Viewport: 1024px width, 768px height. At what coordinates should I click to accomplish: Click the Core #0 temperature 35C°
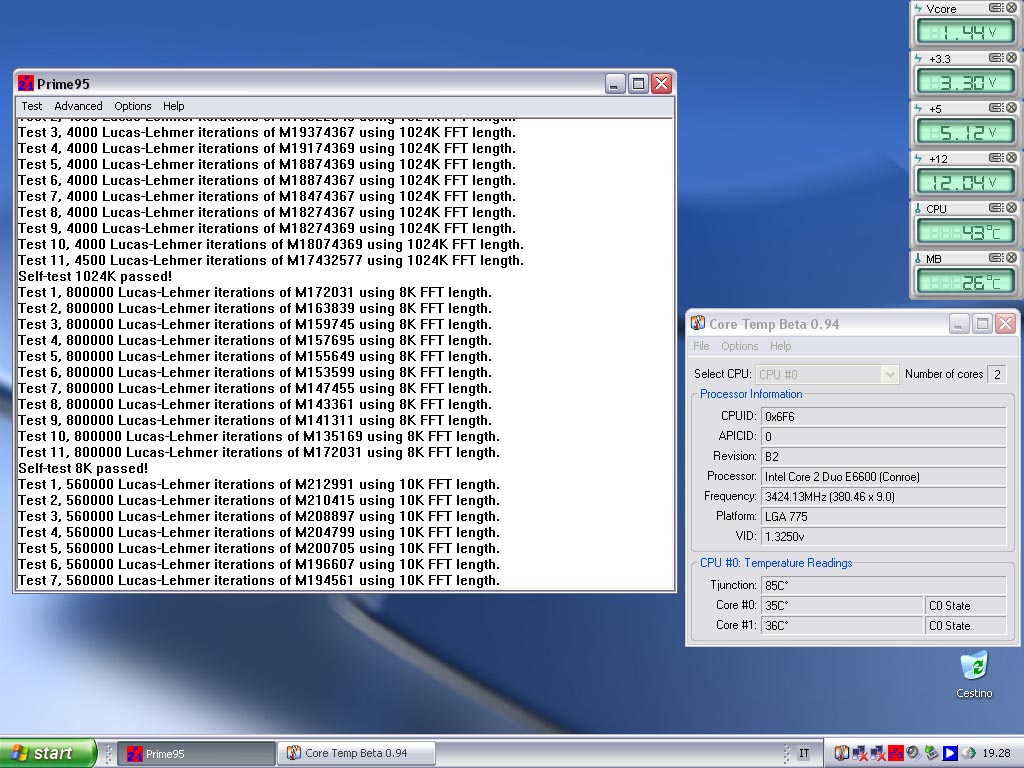tap(842, 606)
